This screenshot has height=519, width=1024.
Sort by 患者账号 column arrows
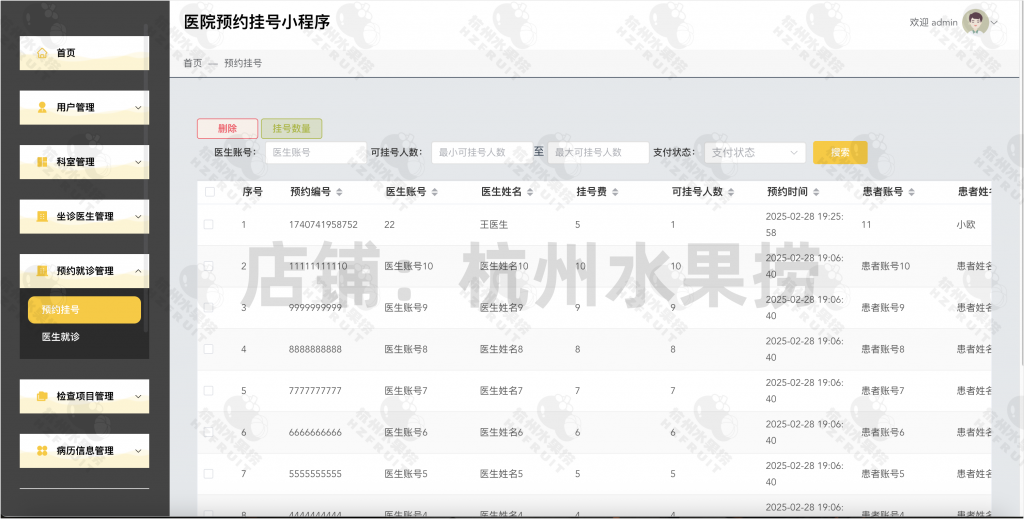pos(911,192)
